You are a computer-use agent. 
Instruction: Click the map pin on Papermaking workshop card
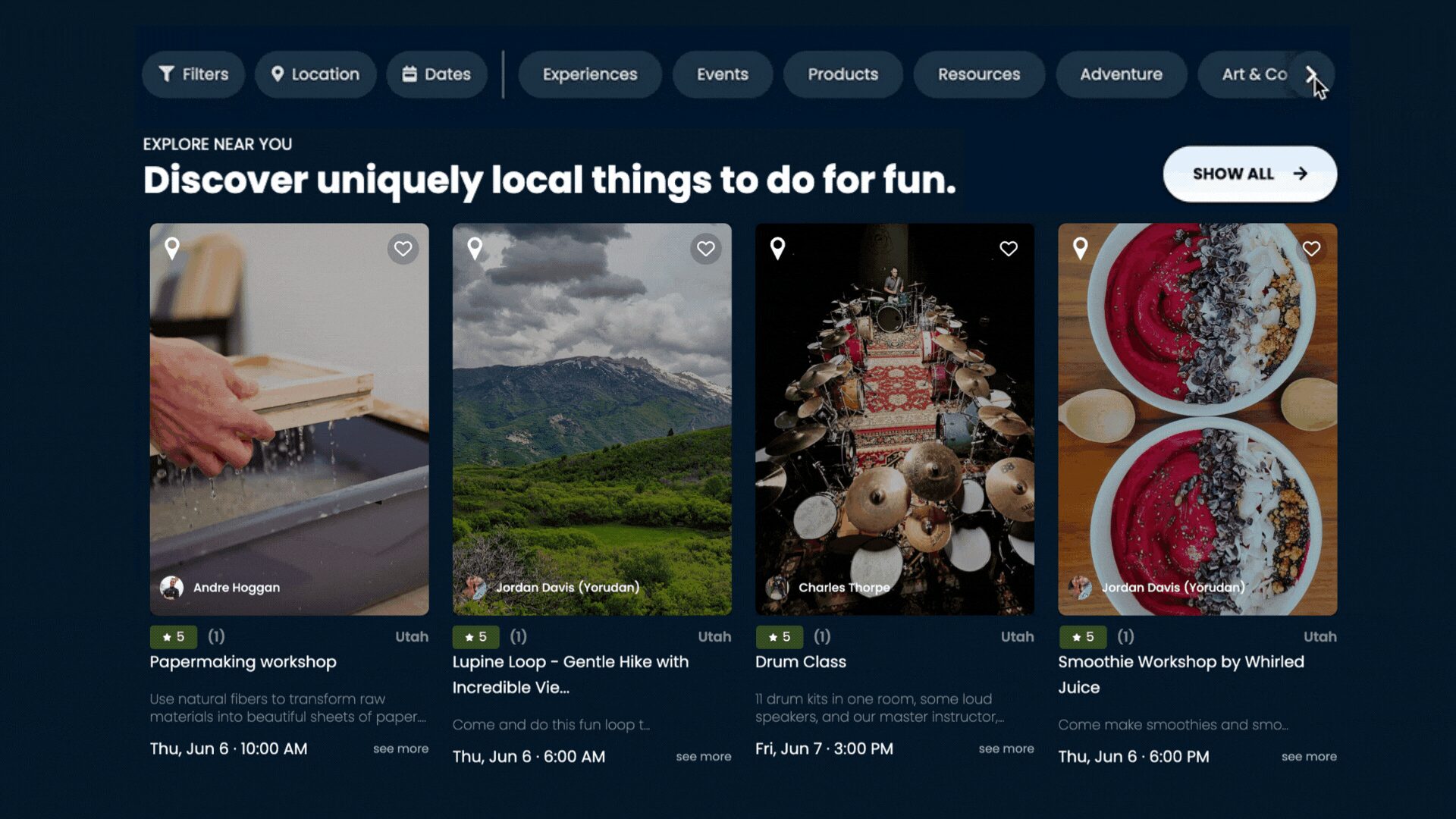172,248
